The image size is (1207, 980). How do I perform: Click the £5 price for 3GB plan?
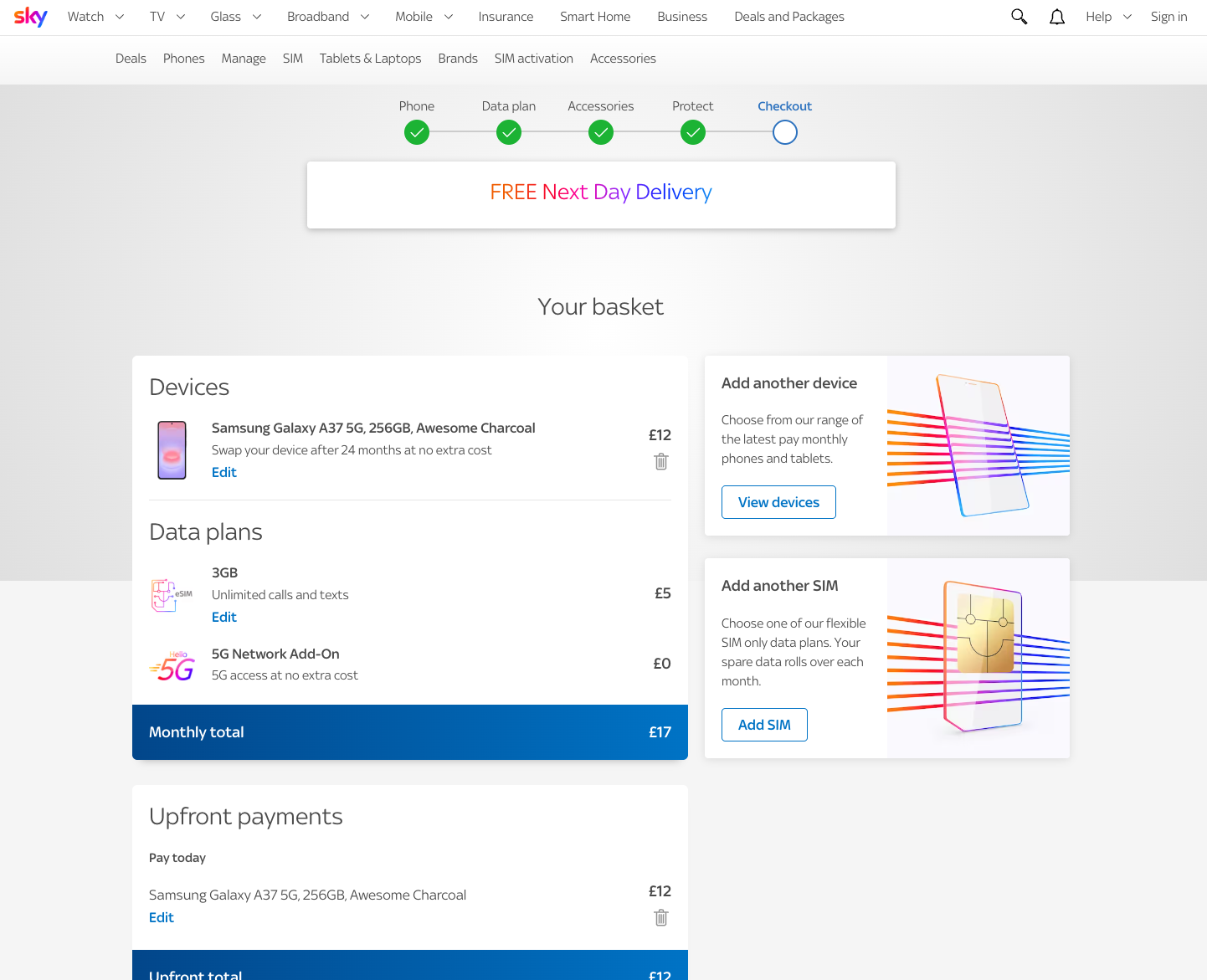click(x=663, y=593)
